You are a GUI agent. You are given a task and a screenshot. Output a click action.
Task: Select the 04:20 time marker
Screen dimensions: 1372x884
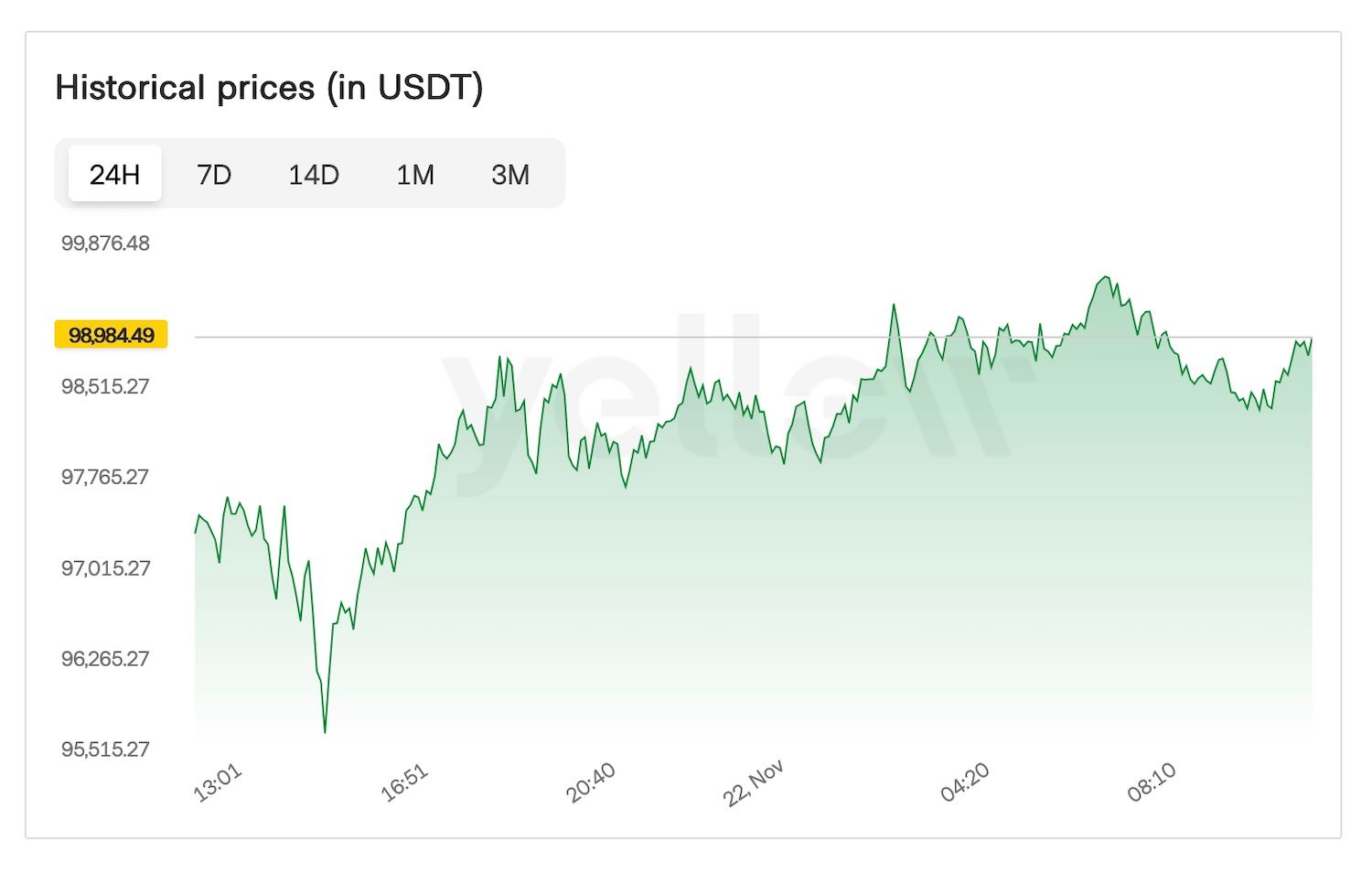tap(965, 781)
